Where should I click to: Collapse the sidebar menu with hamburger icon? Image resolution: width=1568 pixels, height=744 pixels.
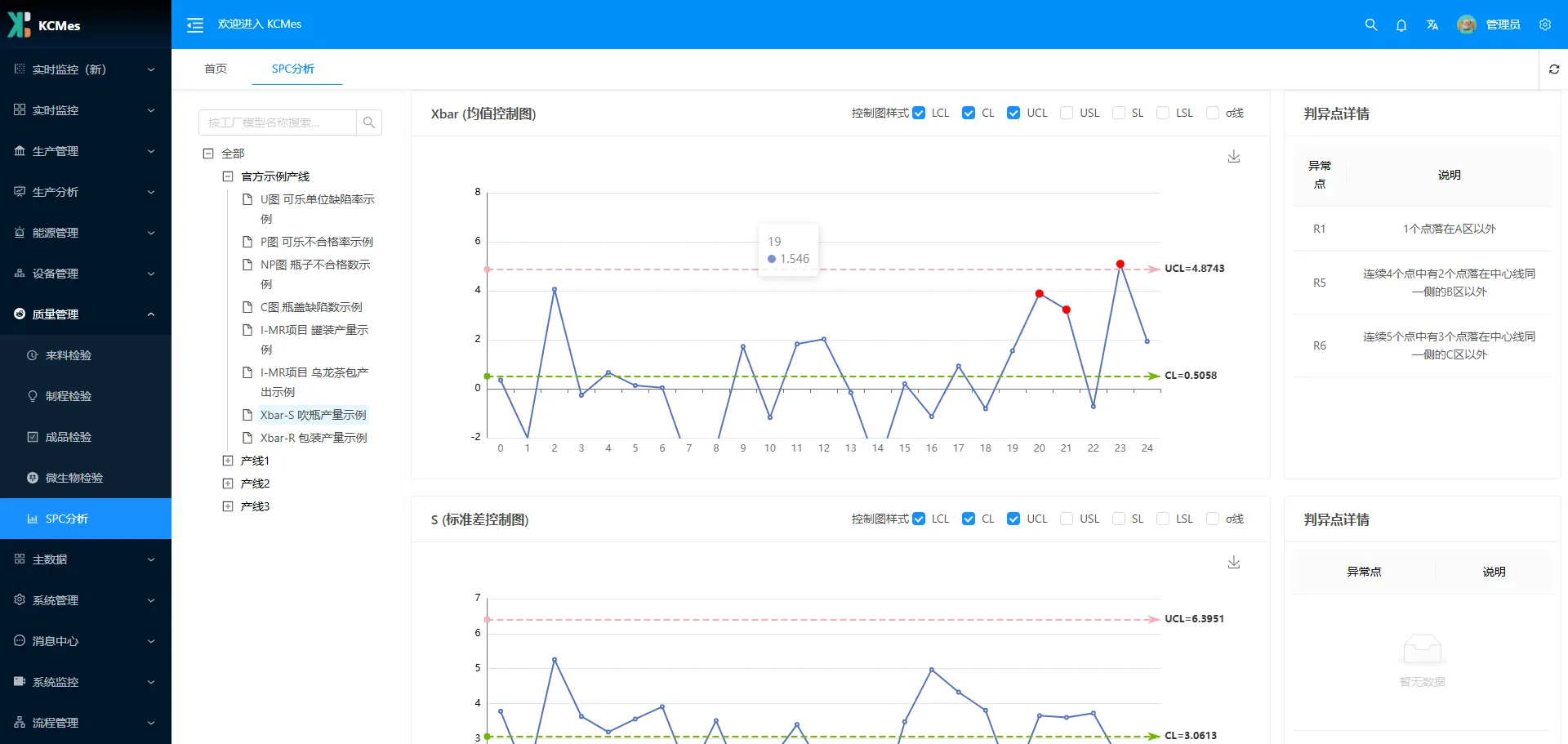(x=195, y=25)
